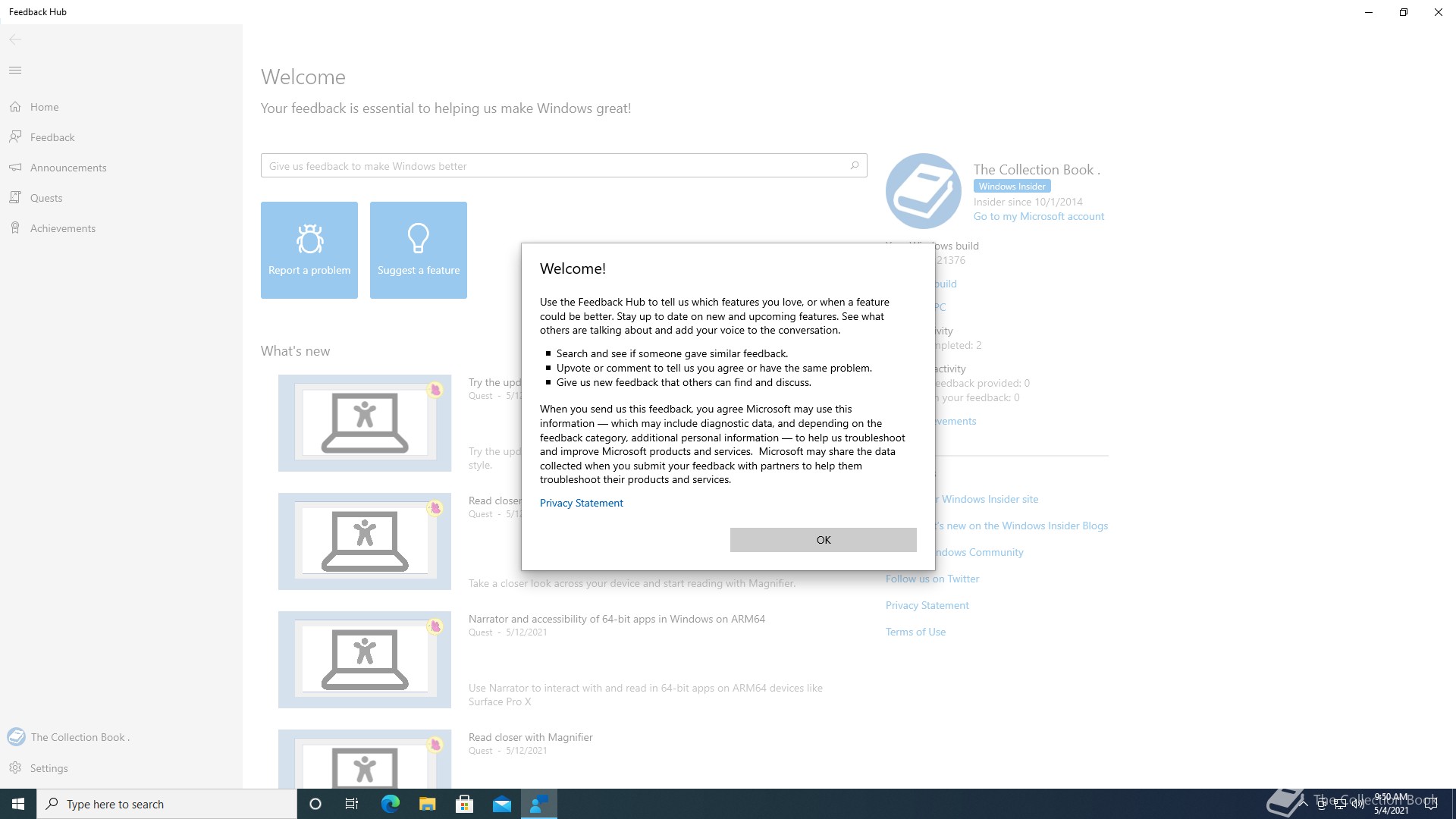Click the second What's new quest thumbnail
The width and height of the screenshot is (1456, 819).
365,541
